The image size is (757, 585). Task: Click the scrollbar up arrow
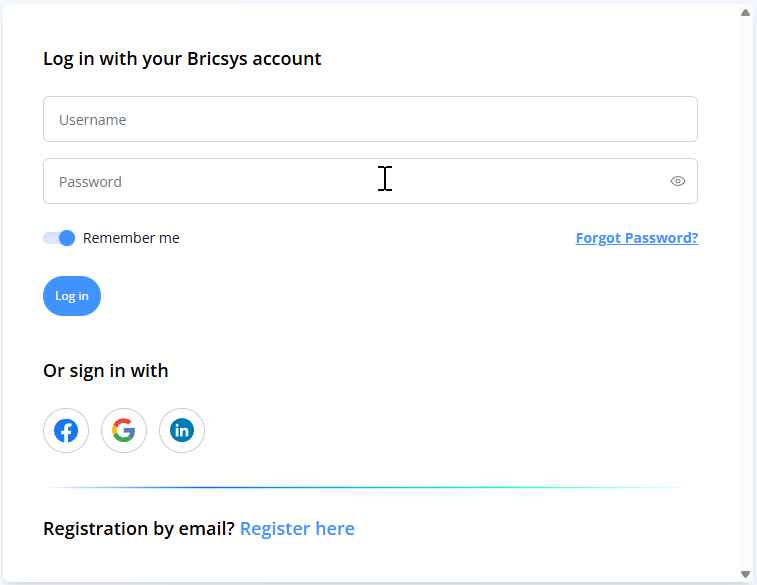(x=745, y=13)
